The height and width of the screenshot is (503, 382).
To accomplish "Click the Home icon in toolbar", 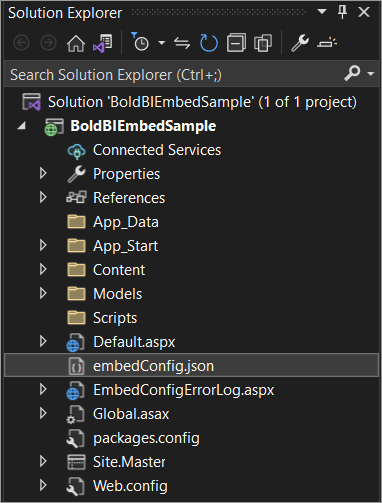I will coord(76,43).
